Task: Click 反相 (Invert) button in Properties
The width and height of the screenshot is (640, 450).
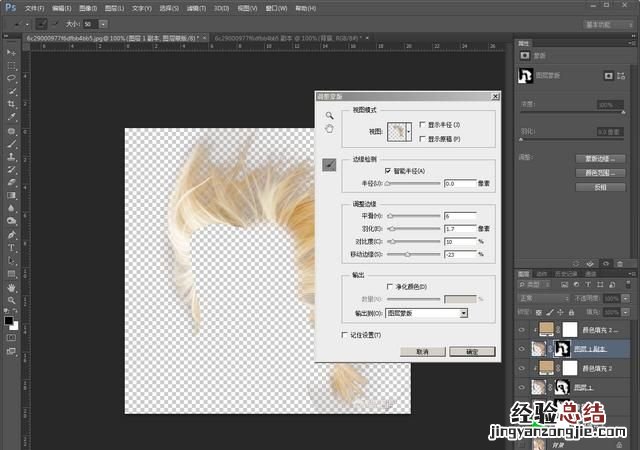Action: (600, 187)
